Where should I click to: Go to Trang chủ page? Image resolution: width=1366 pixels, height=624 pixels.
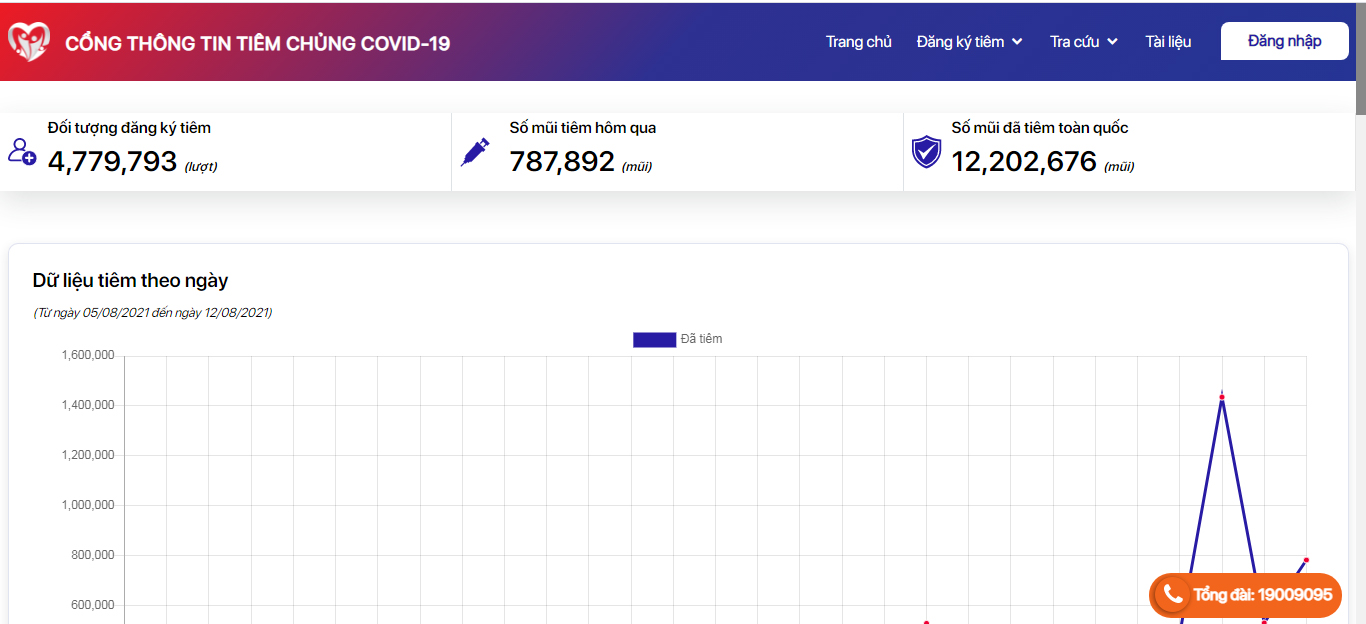(858, 42)
